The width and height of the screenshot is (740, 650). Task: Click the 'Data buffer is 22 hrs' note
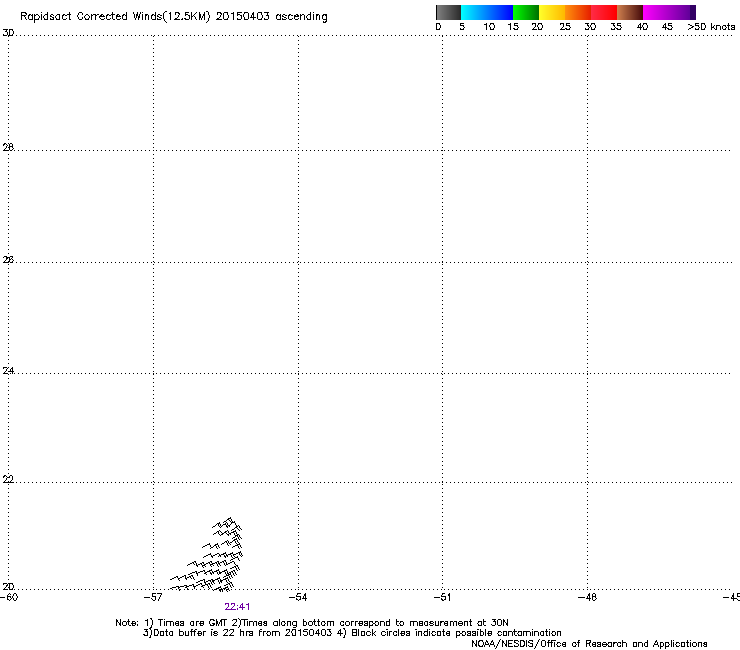(352, 633)
